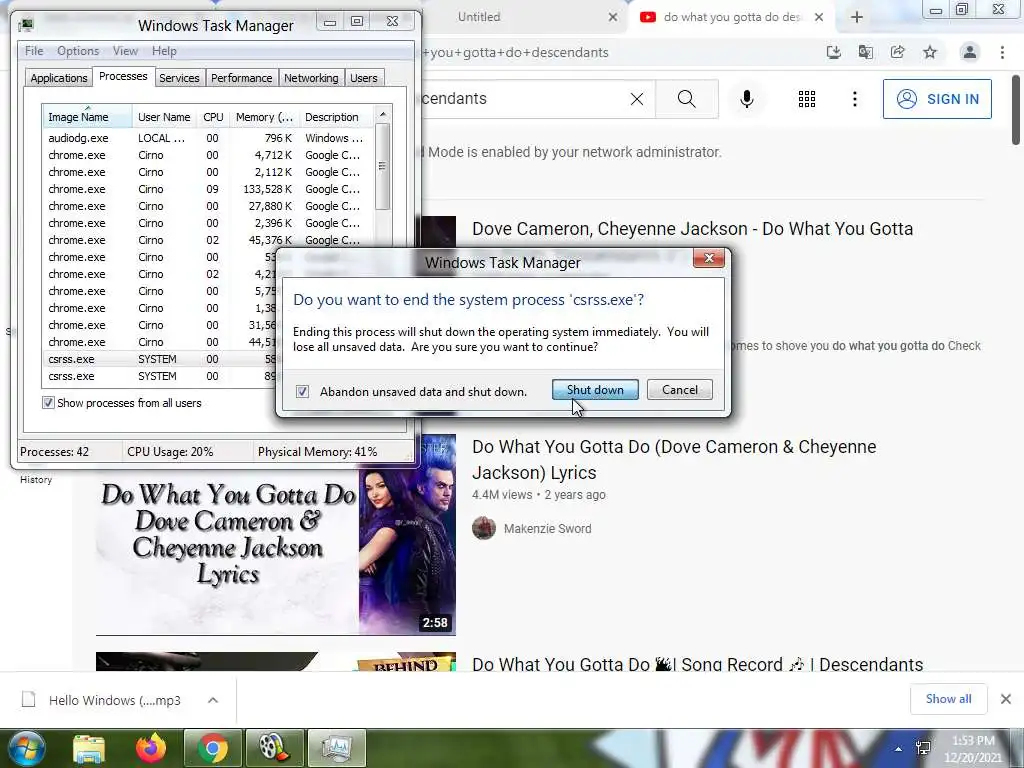Click the Chrome taskbar icon
Viewport: 1024px width, 768px height.
pyautogui.click(x=213, y=748)
